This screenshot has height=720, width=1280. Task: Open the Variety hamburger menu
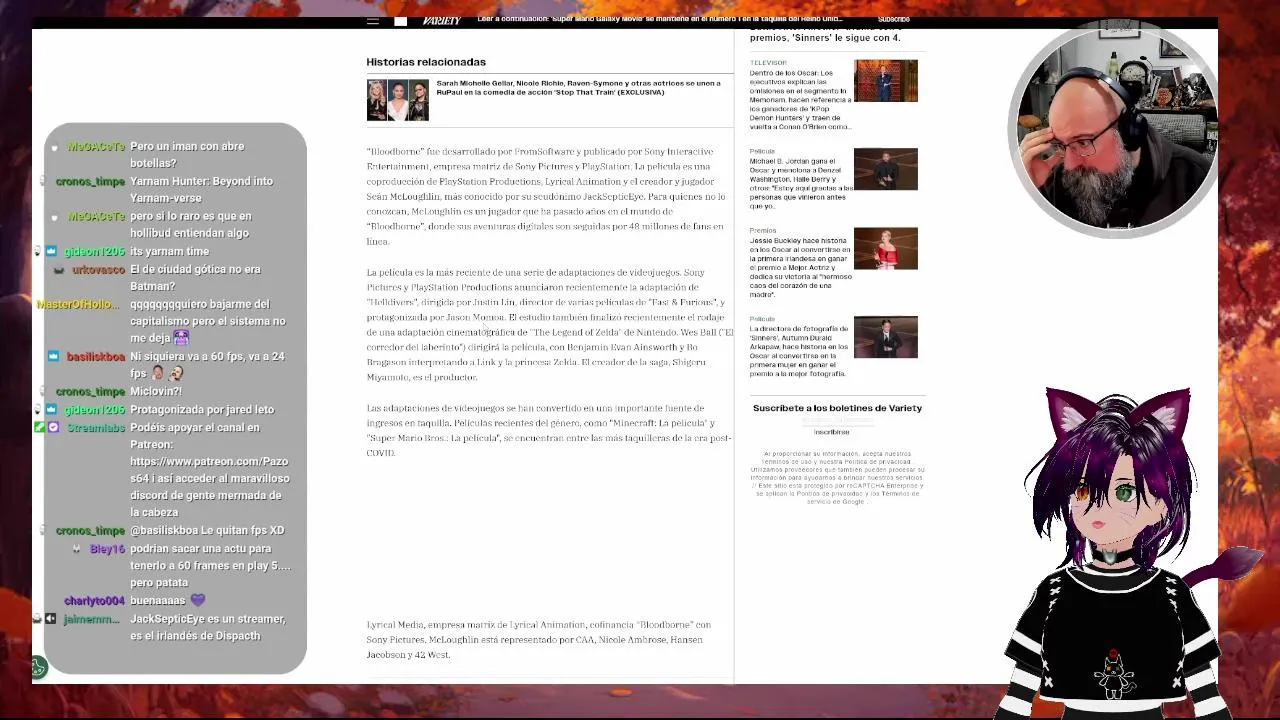[x=373, y=21]
